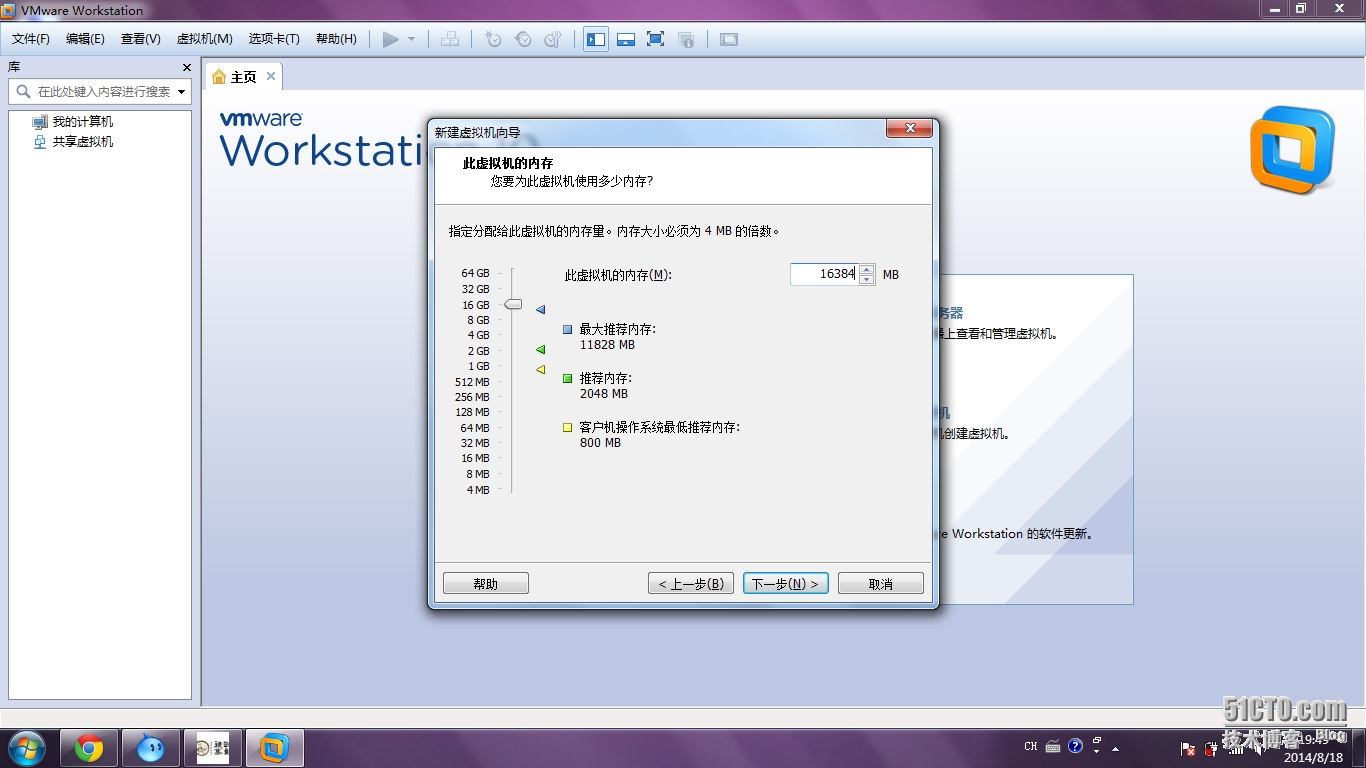Switch to the 主页 tab
Image resolution: width=1366 pixels, height=768 pixels.
tap(244, 77)
